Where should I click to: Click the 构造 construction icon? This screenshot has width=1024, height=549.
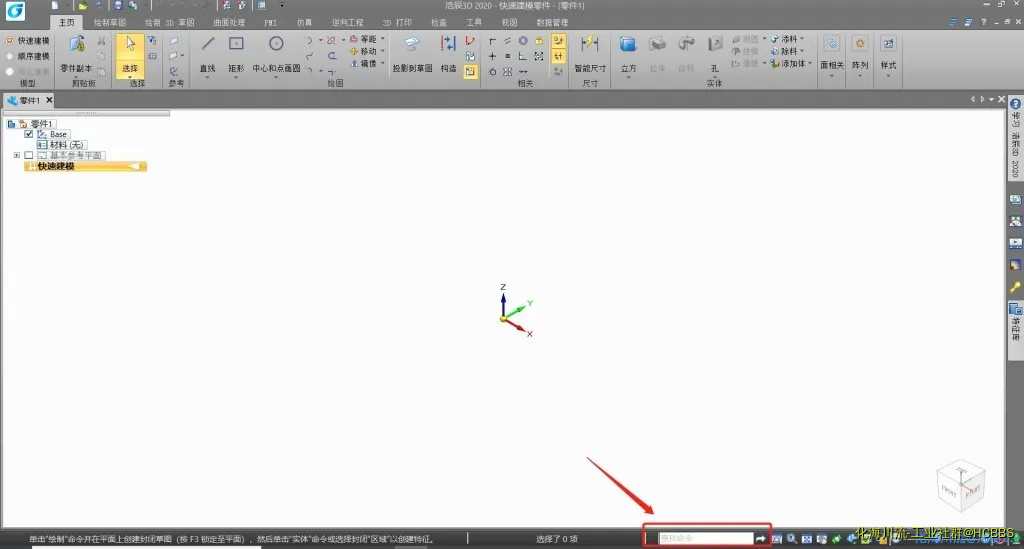click(448, 44)
